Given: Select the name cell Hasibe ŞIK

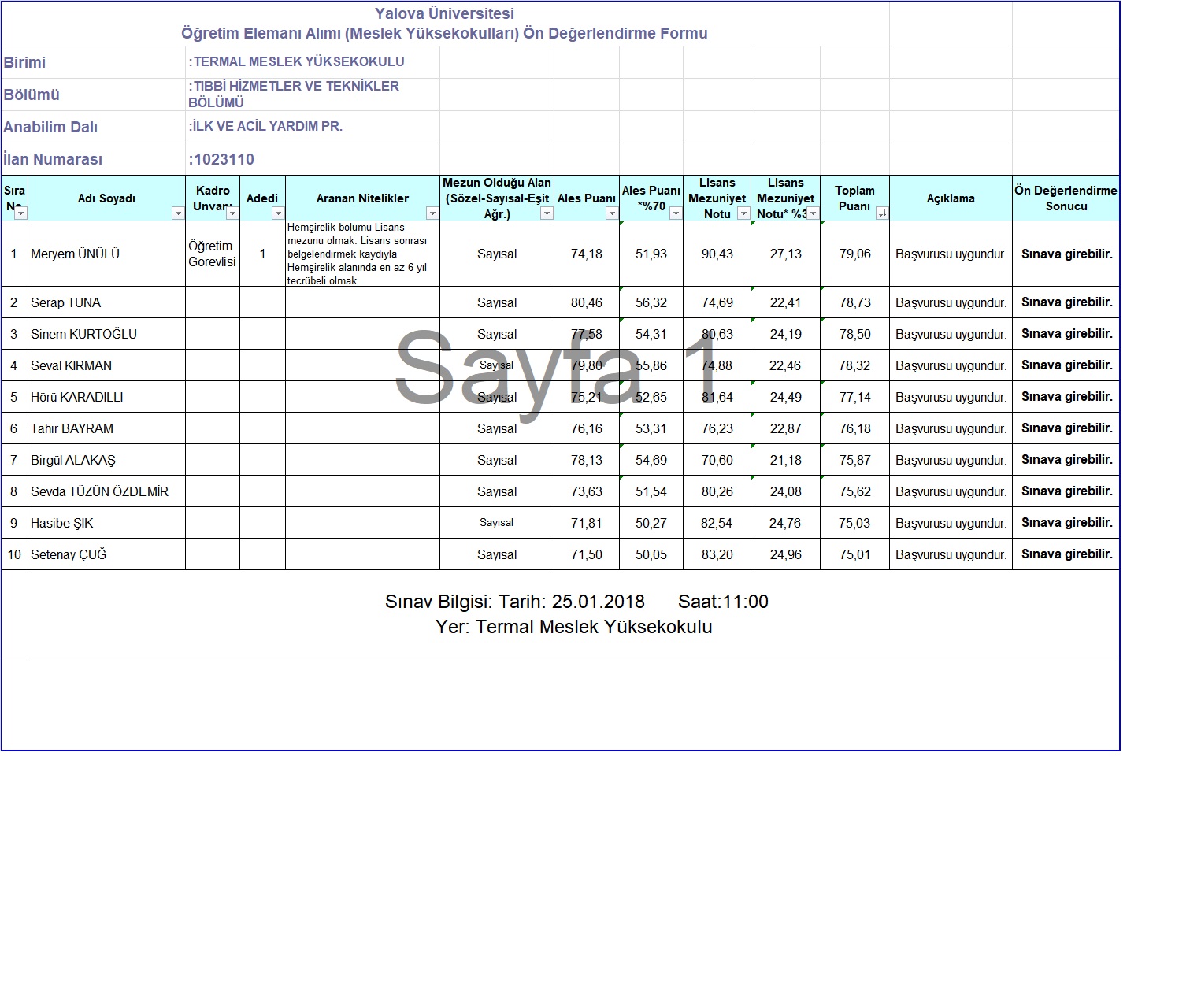Looking at the screenshot, I should [106, 523].
